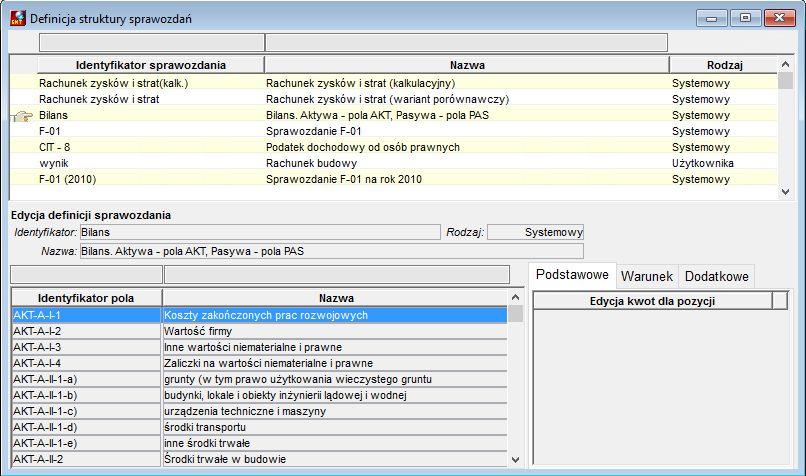
Task: Open the Warunek tab
Action: (x=647, y=276)
